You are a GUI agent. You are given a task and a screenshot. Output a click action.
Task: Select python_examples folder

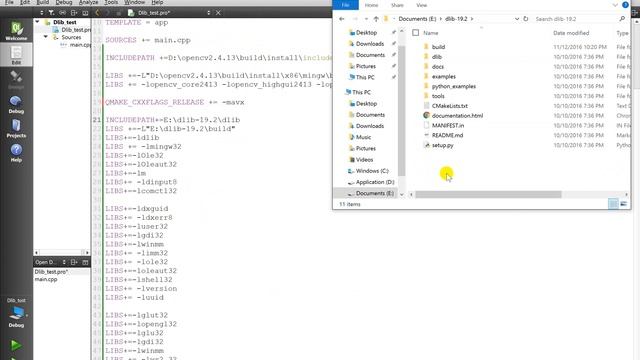[453, 86]
